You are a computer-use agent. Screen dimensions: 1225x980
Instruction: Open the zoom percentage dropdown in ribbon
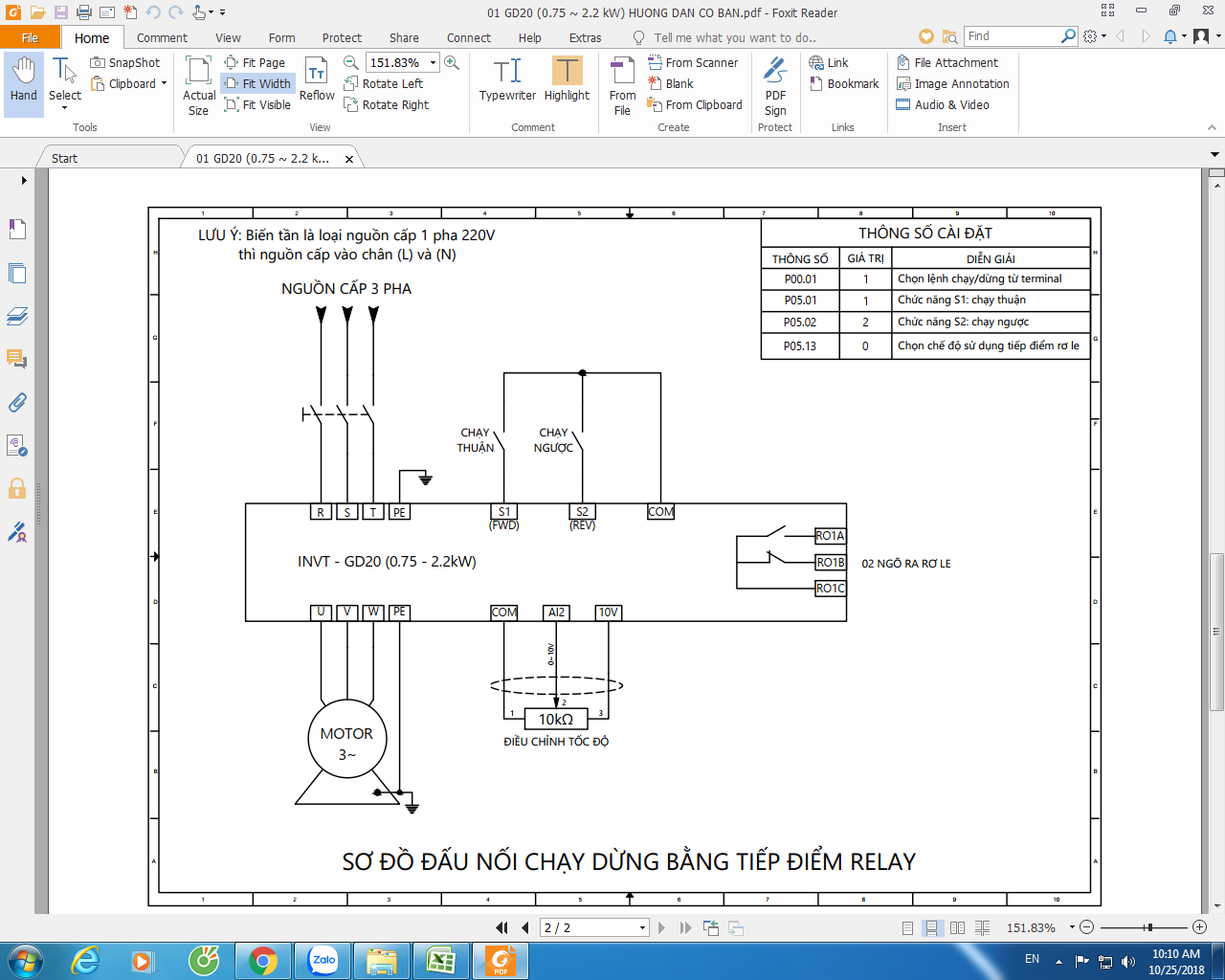pos(434,62)
